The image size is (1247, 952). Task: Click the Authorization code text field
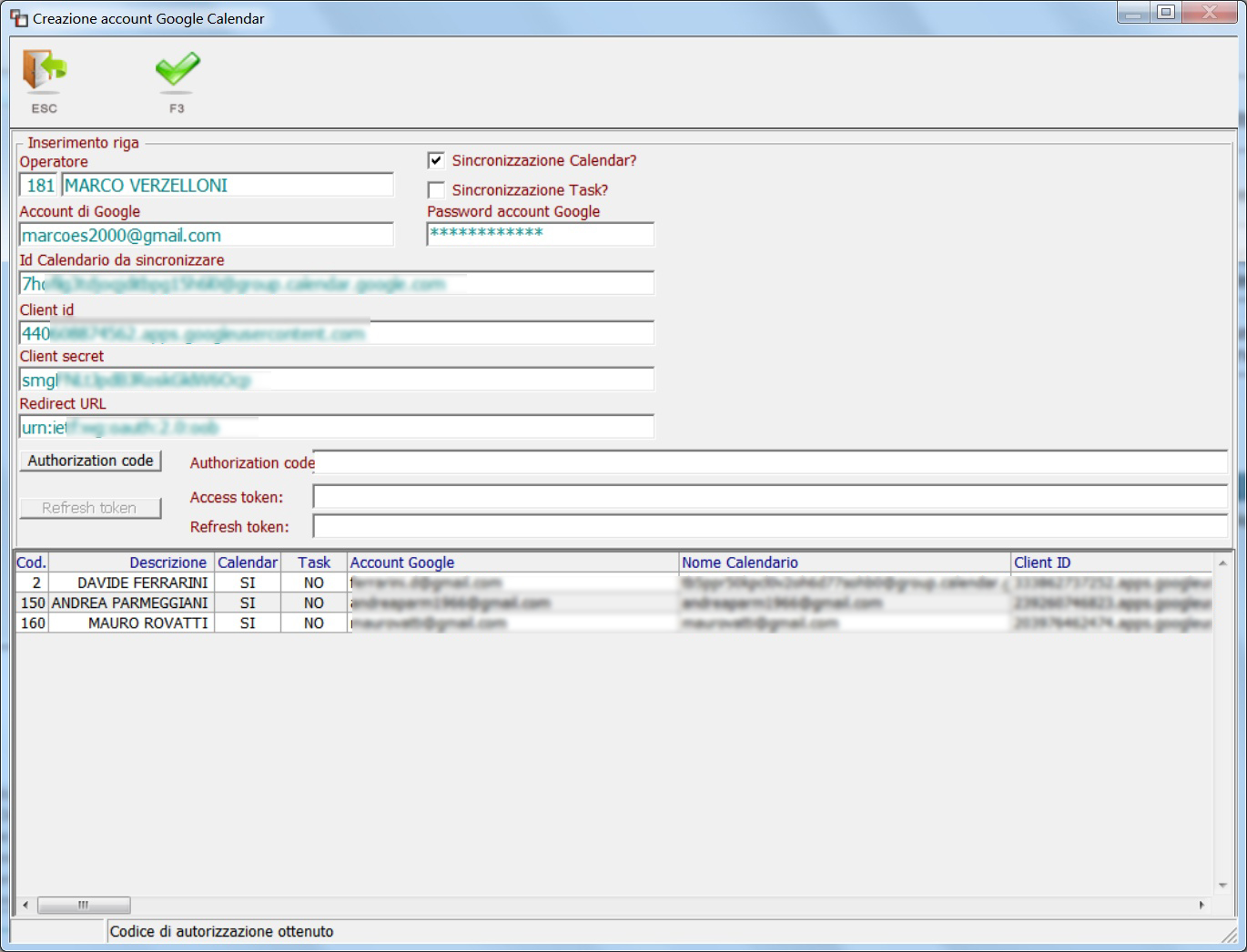tap(770, 461)
